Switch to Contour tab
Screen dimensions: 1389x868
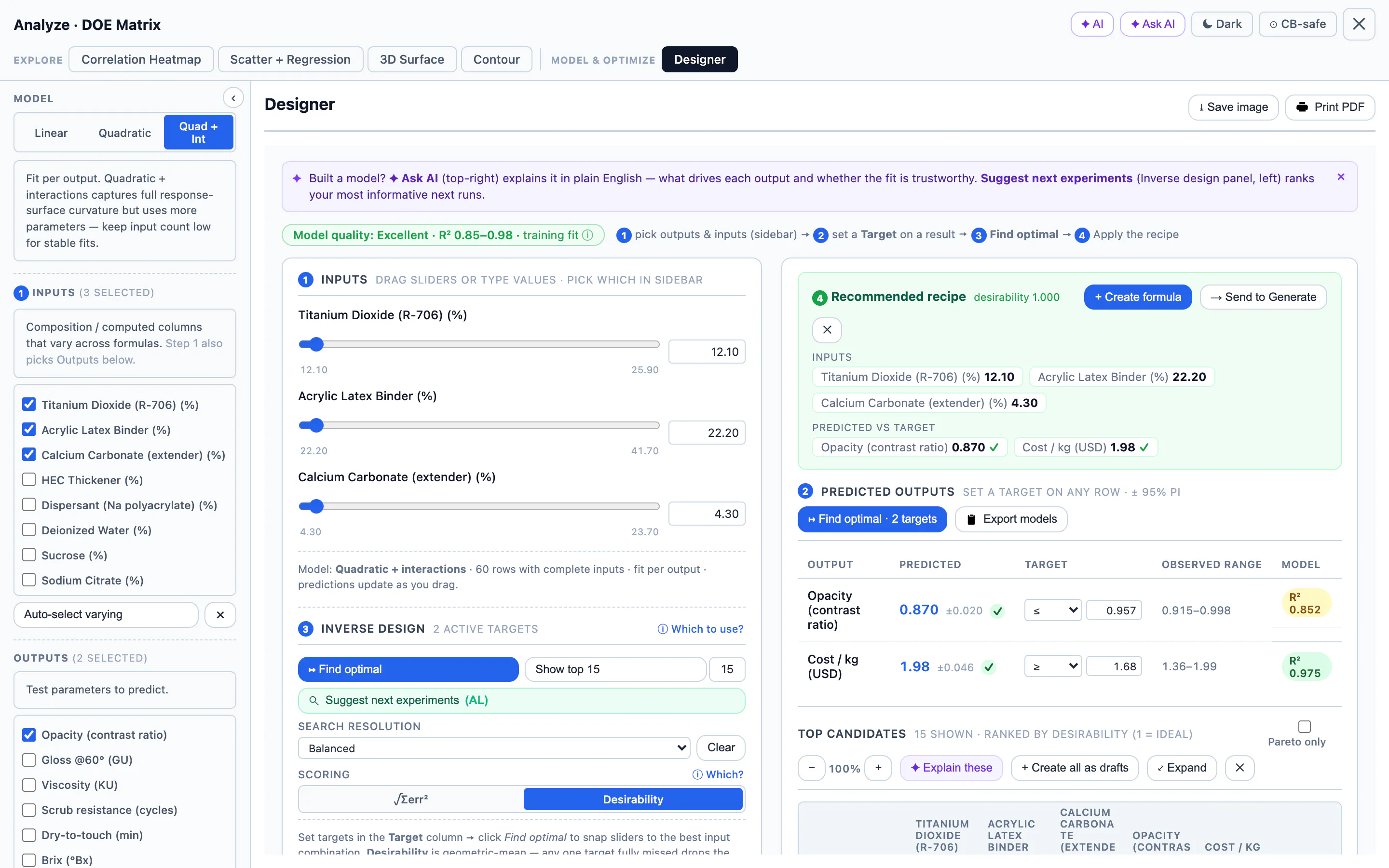tap(496, 60)
